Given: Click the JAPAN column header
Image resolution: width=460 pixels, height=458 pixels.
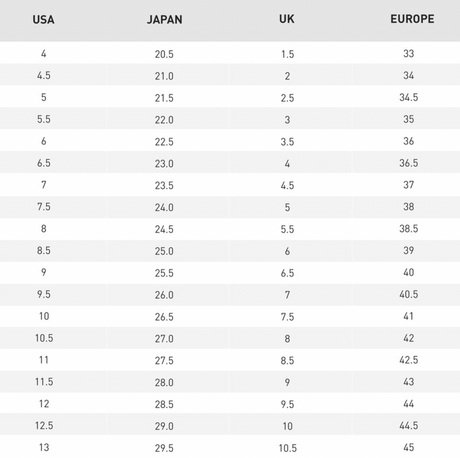Looking at the screenshot, I should tap(165, 20).
